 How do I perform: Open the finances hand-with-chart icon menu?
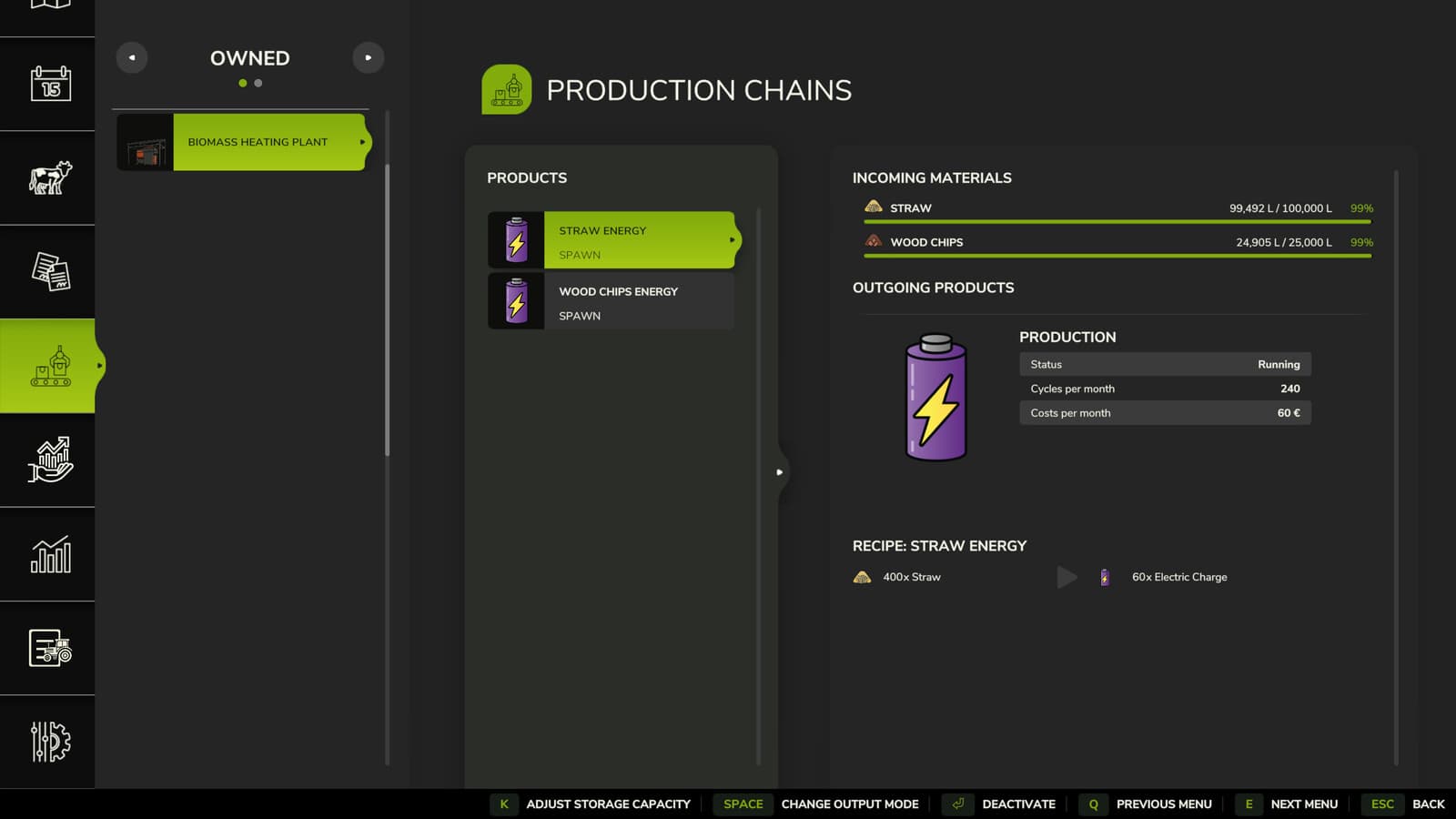pos(50,460)
